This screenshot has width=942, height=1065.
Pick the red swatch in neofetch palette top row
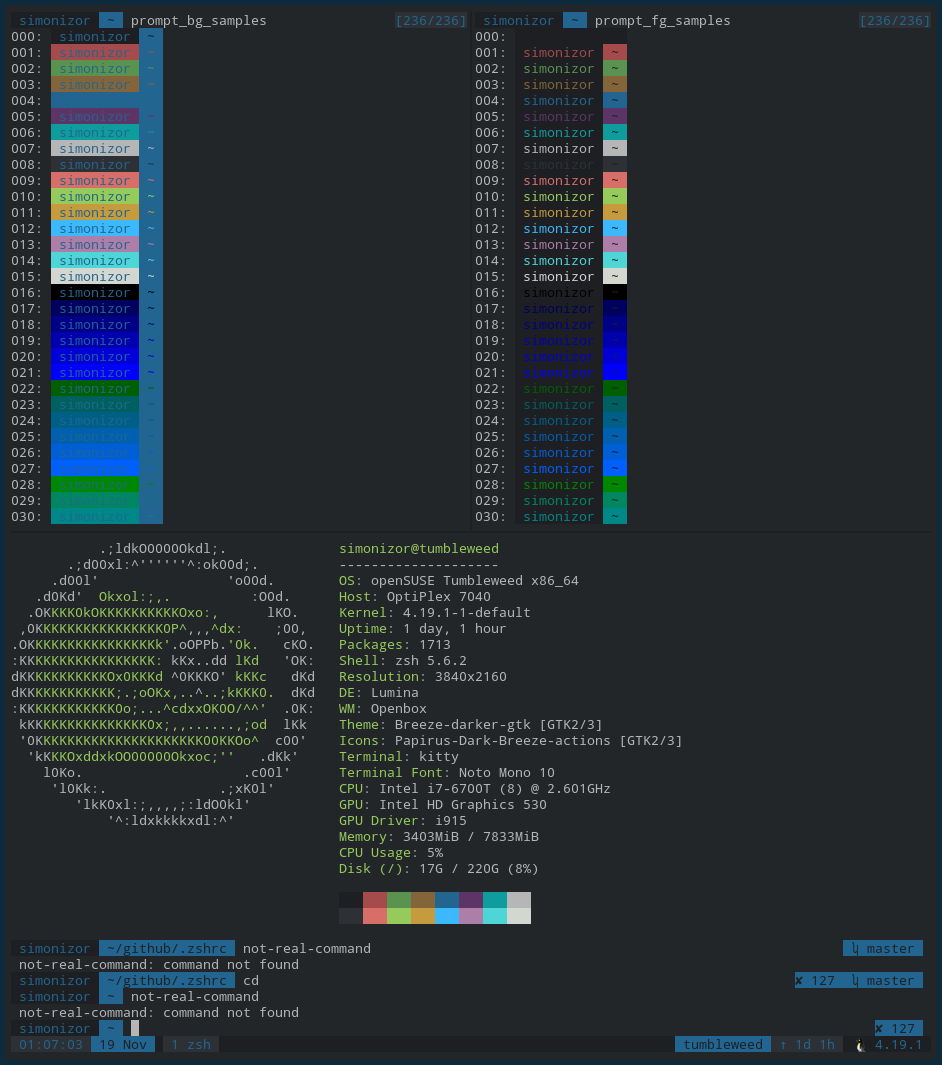click(375, 900)
